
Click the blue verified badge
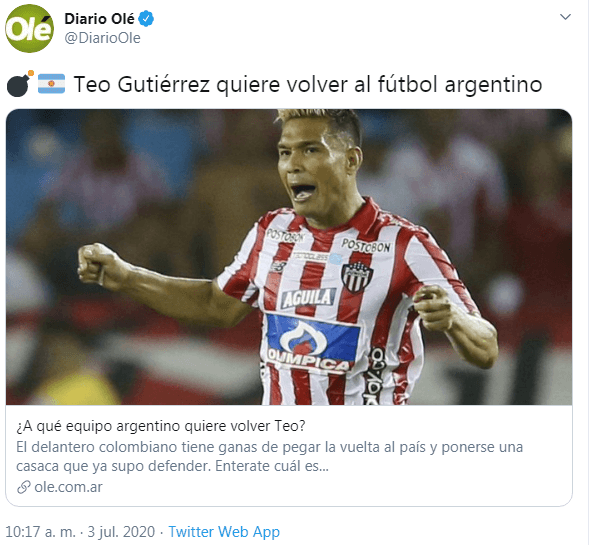(x=146, y=19)
